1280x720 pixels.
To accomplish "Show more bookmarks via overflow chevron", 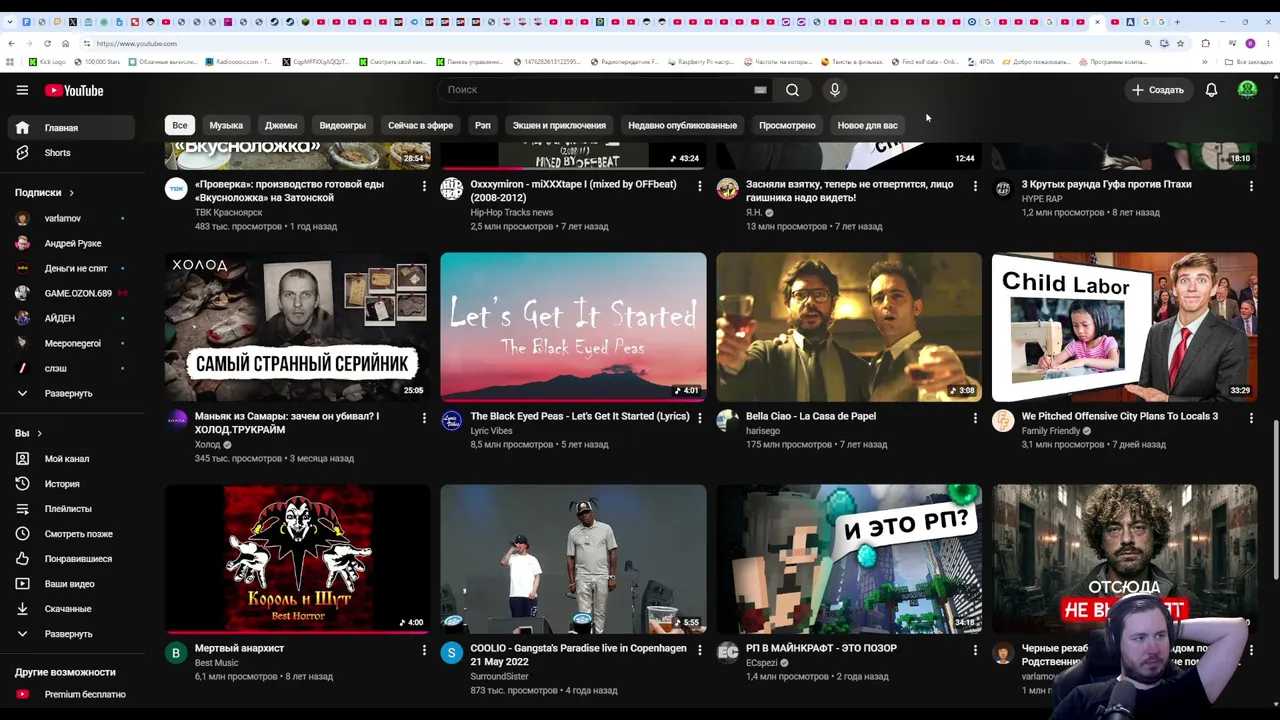I will 1205,62.
